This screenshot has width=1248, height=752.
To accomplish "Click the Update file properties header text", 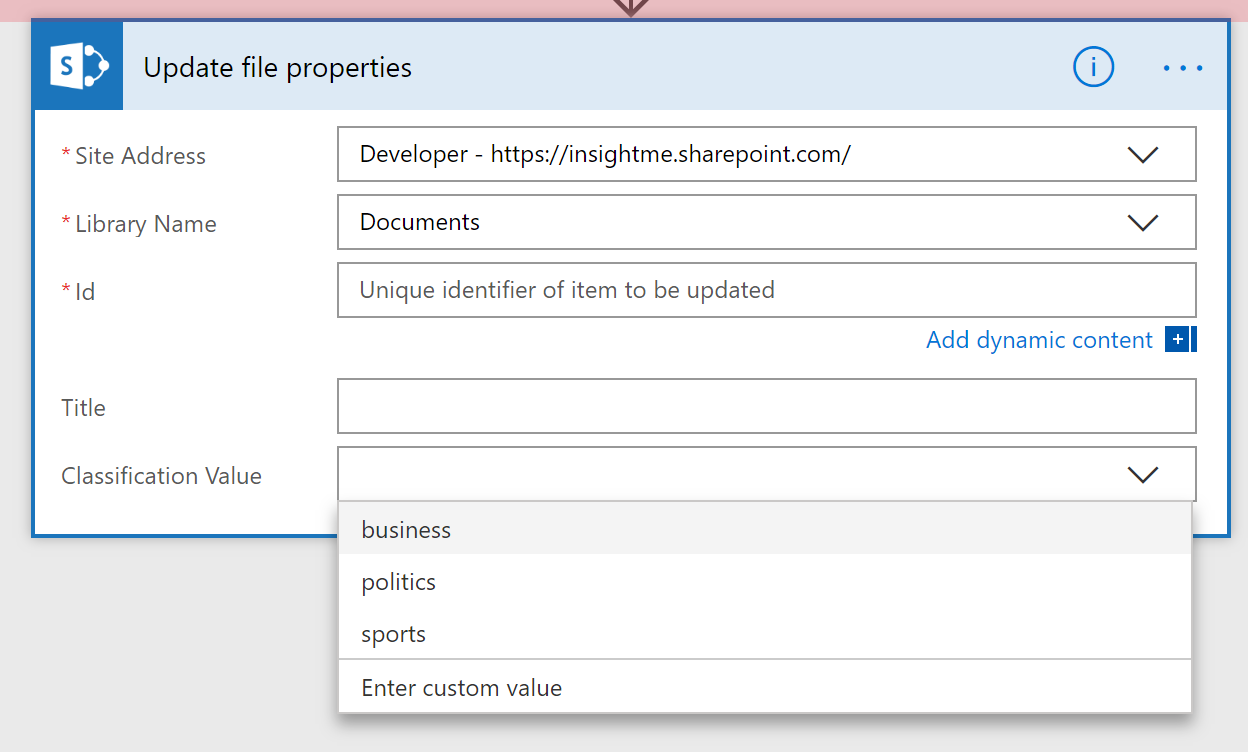I will 278,67.
